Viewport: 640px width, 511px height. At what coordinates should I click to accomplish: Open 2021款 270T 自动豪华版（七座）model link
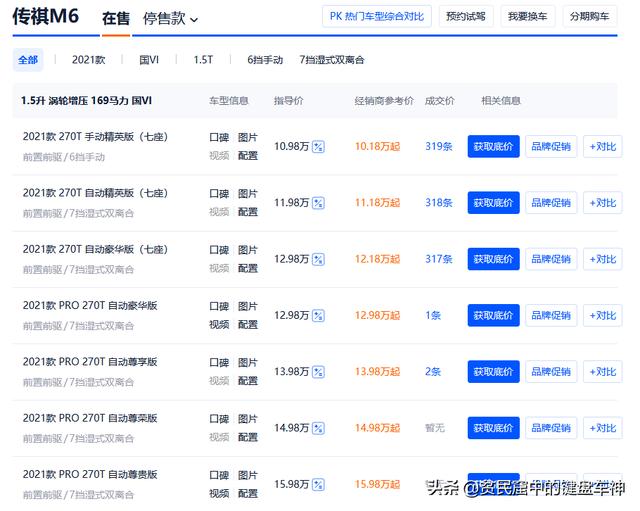point(95,249)
